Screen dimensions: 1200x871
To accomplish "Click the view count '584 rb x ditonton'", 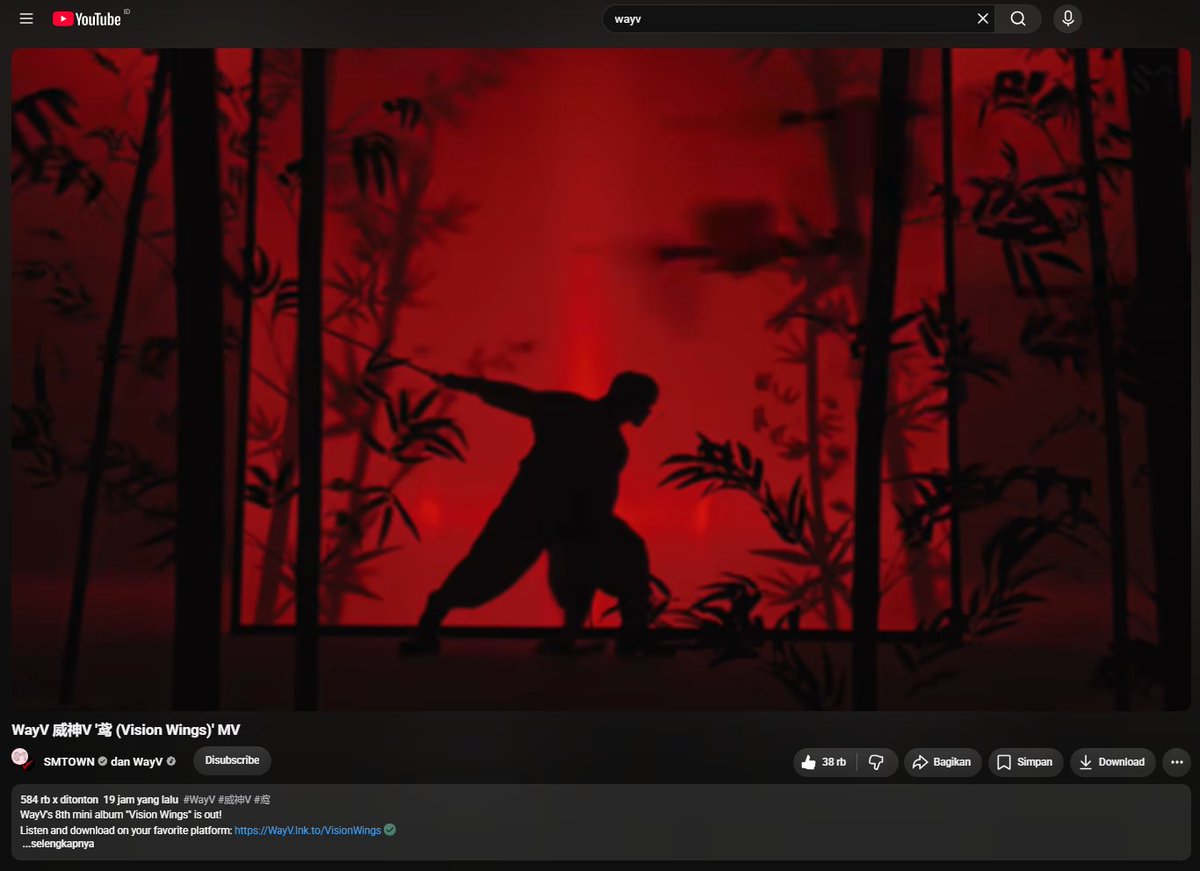I will click(58, 800).
